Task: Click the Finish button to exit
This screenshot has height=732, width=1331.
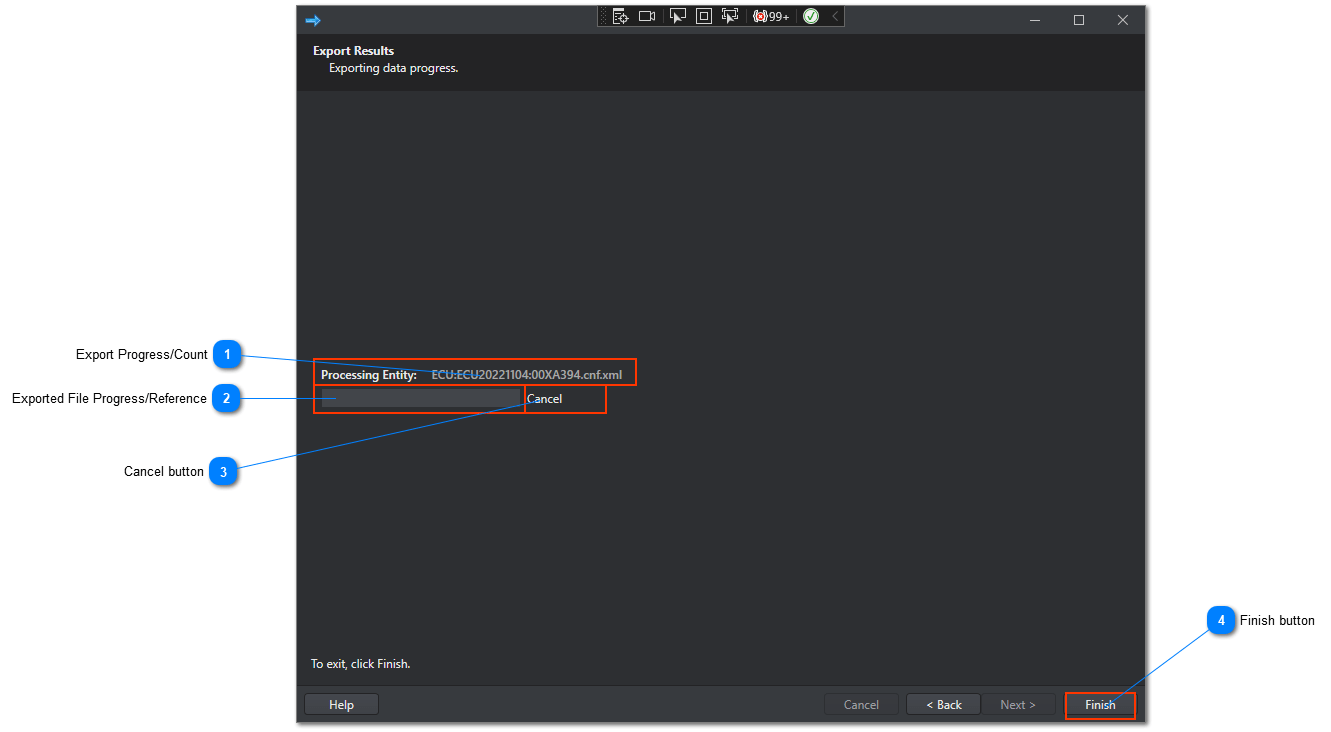Action: click(x=1100, y=705)
